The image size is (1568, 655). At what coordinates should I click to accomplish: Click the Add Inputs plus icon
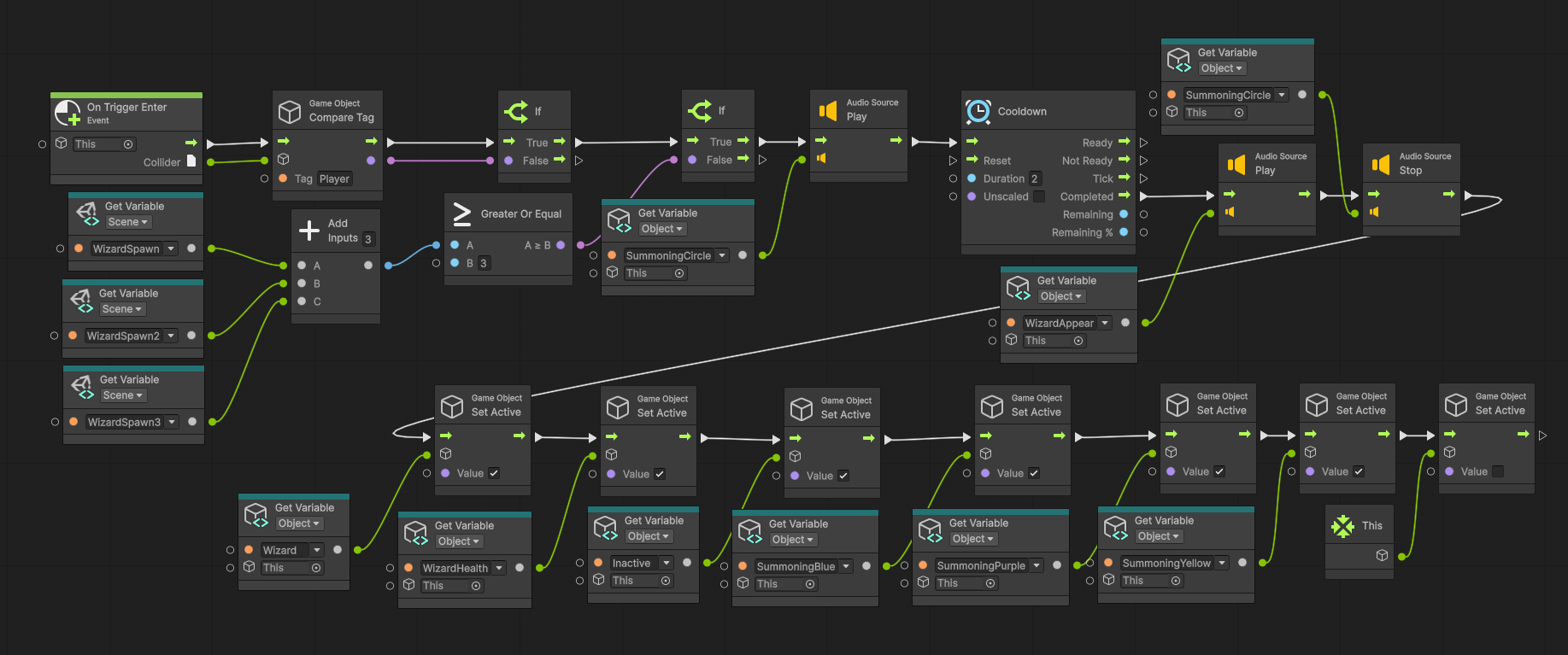309,231
